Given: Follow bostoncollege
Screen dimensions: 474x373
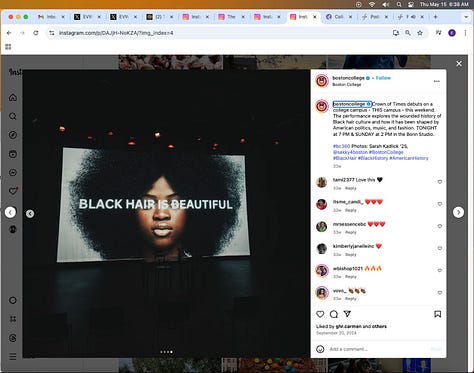Looking at the screenshot, I should coord(383,78).
